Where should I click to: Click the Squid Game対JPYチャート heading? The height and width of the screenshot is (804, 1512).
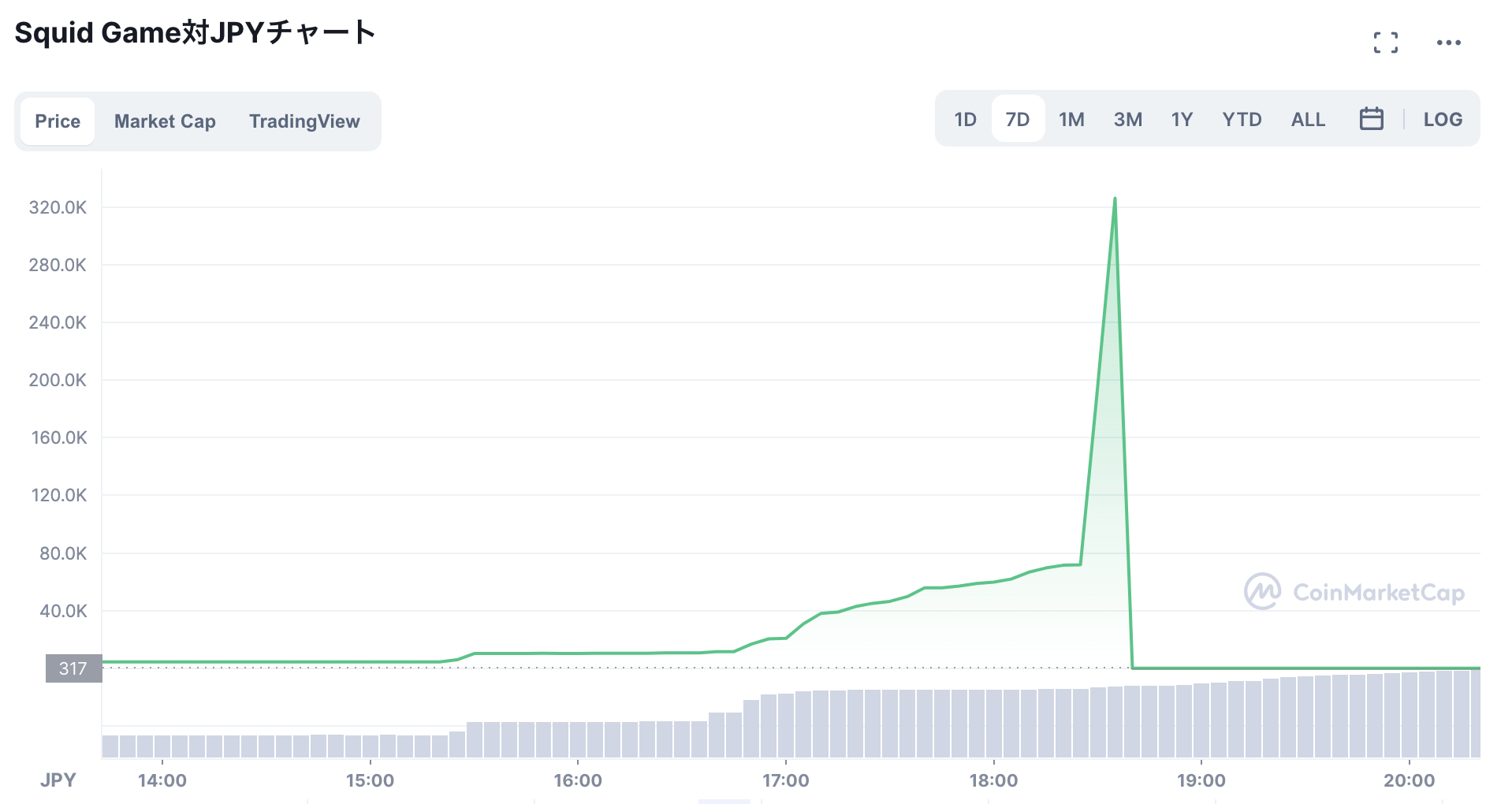coord(195,33)
